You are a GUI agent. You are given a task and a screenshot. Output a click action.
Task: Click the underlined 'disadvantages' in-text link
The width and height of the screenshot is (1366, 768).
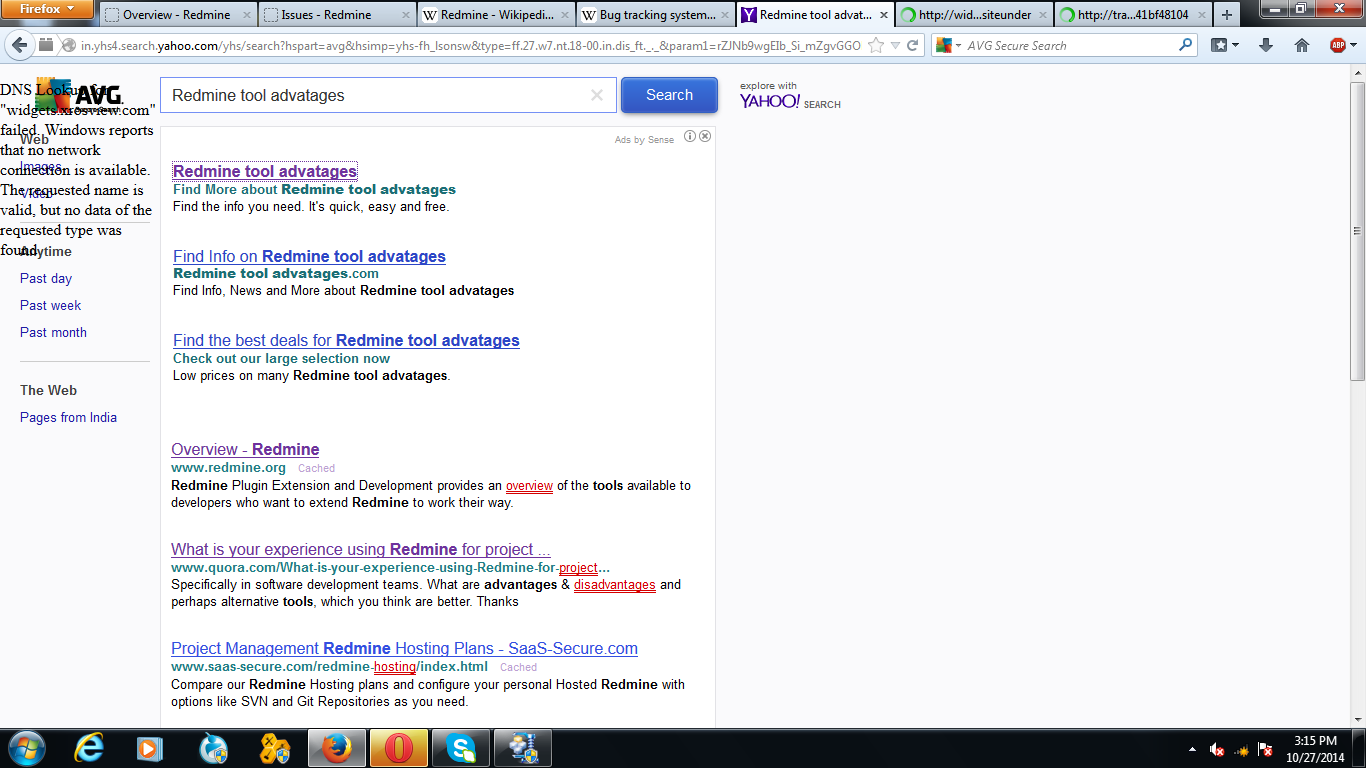tap(615, 585)
